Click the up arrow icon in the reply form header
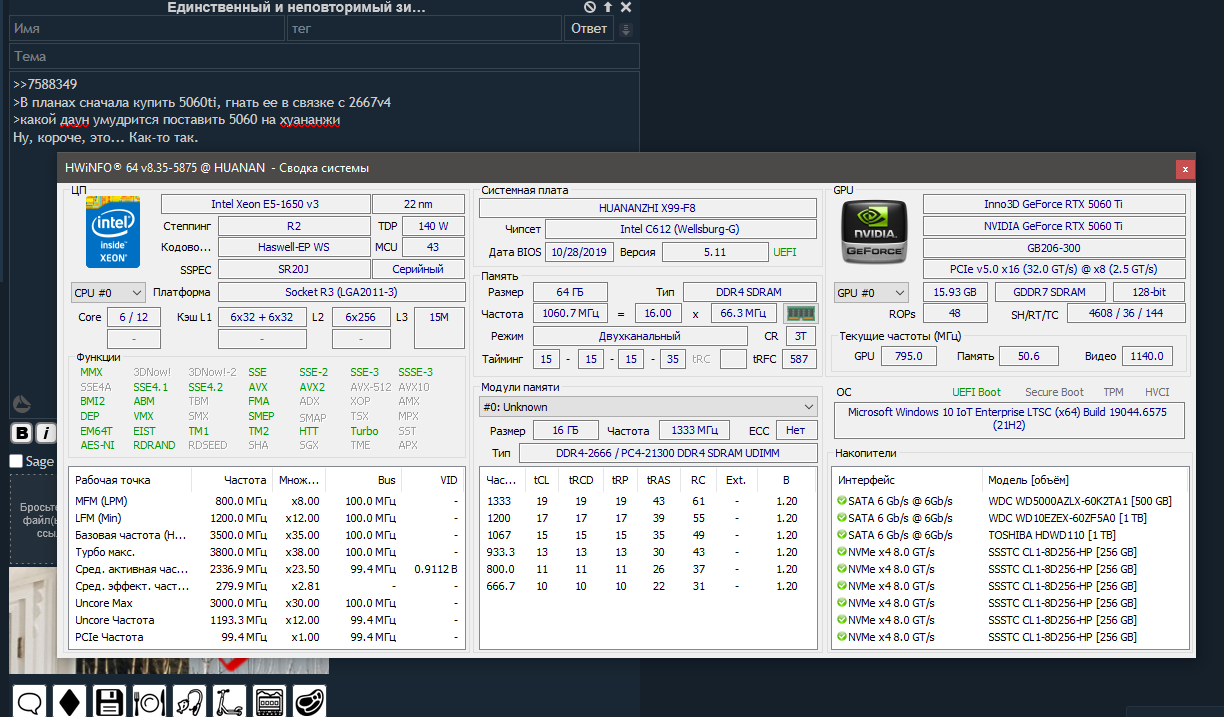Screen dimensions: 1224x717 tap(607, 7)
